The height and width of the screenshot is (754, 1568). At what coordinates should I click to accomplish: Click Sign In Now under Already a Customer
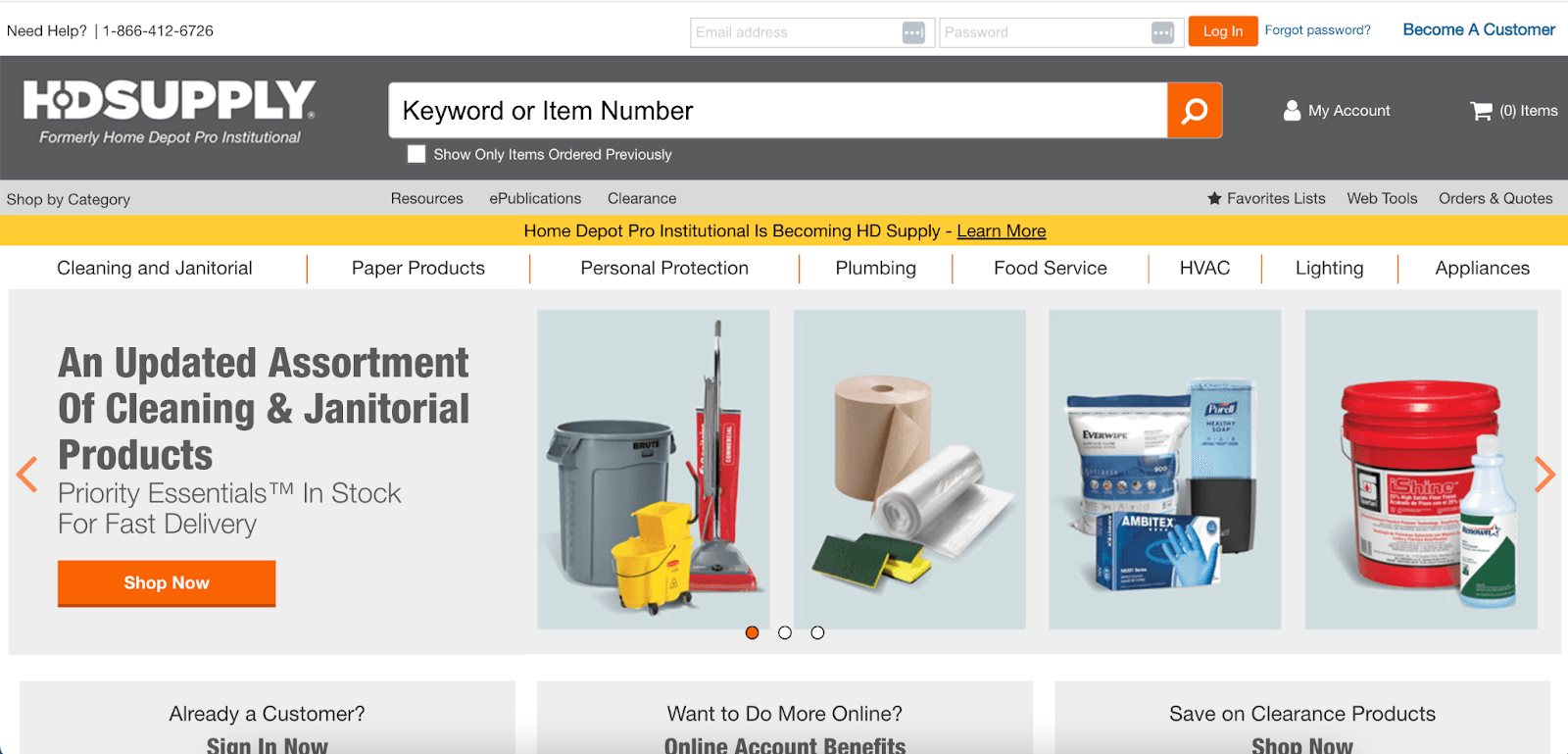click(267, 745)
